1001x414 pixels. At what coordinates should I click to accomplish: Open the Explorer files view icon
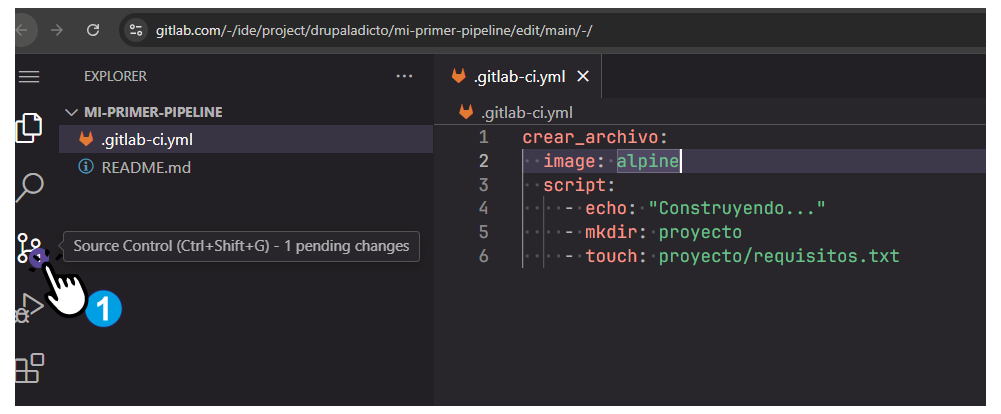(30, 127)
